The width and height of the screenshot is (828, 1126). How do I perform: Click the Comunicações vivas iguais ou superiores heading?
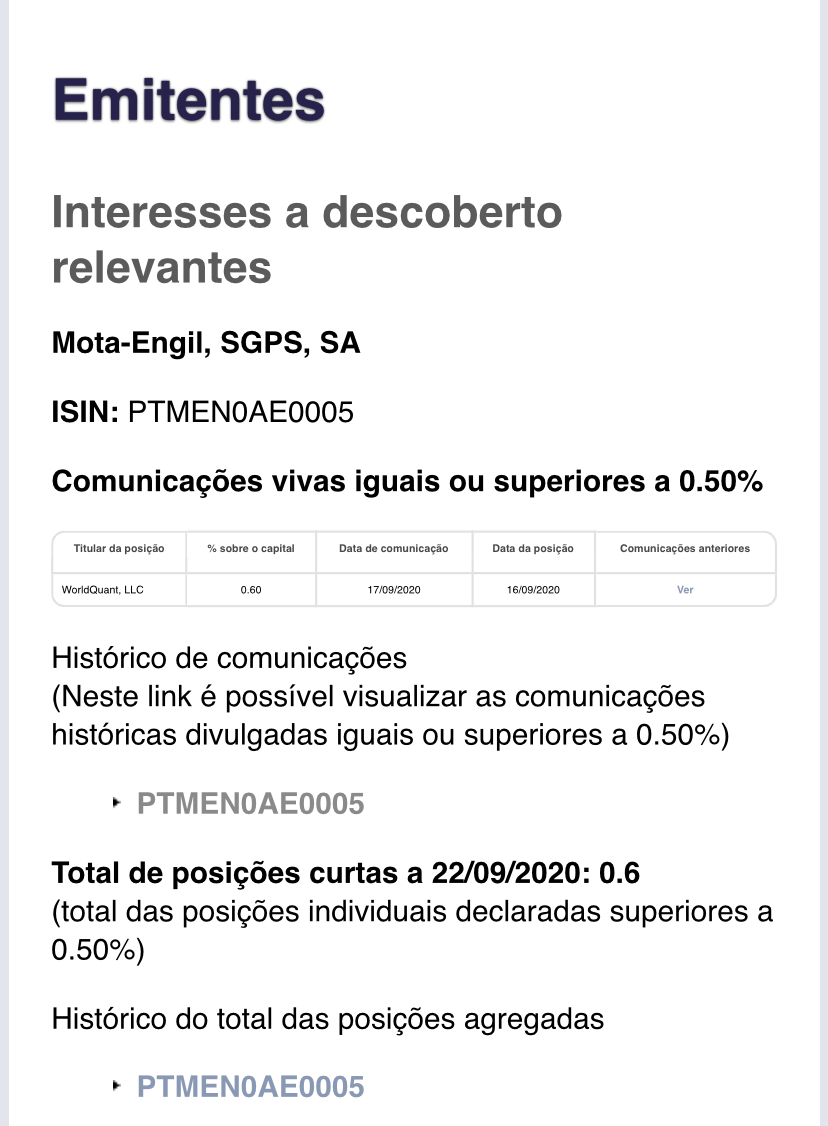click(x=407, y=482)
